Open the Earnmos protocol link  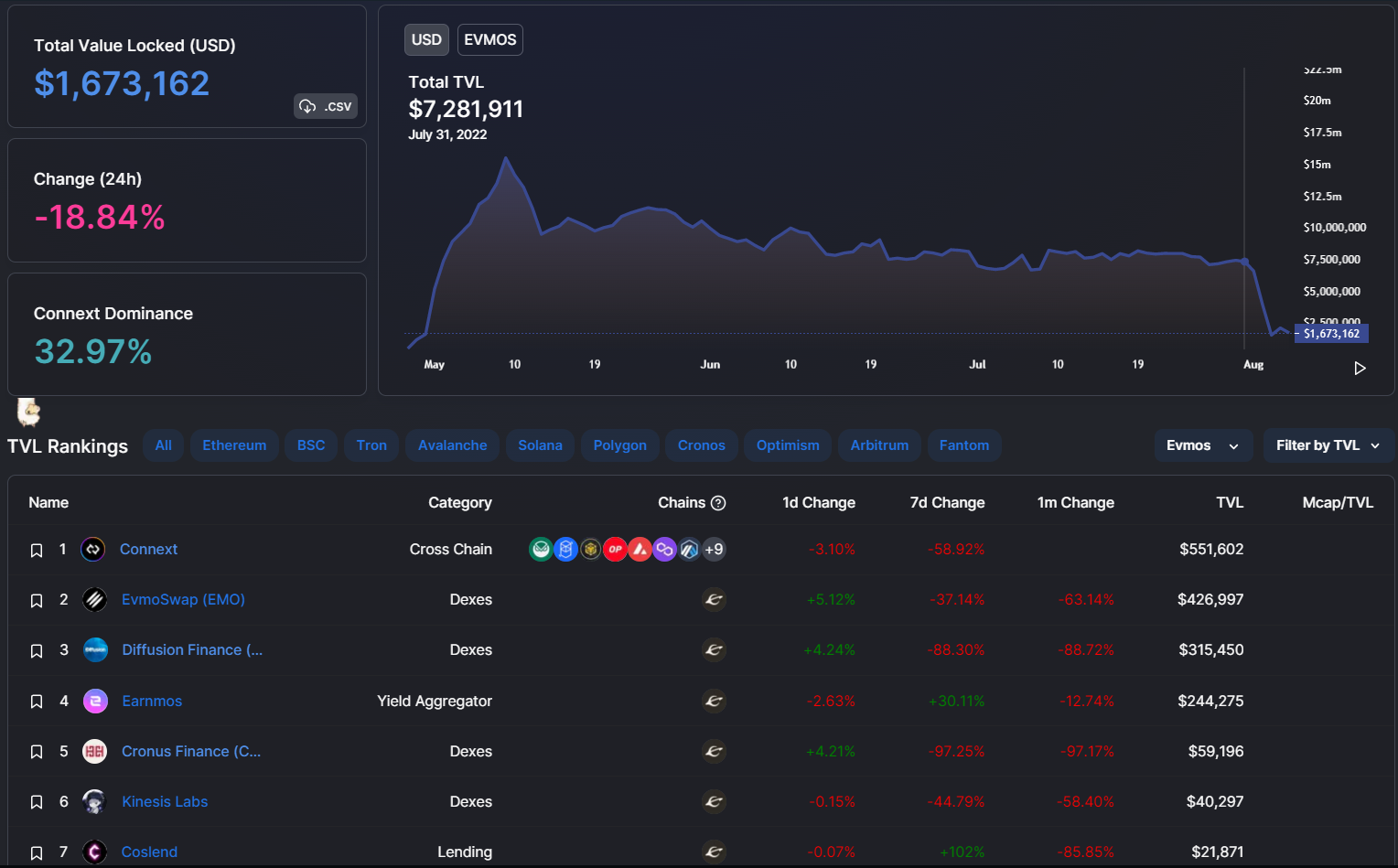pyautogui.click(x=152, y=701)
